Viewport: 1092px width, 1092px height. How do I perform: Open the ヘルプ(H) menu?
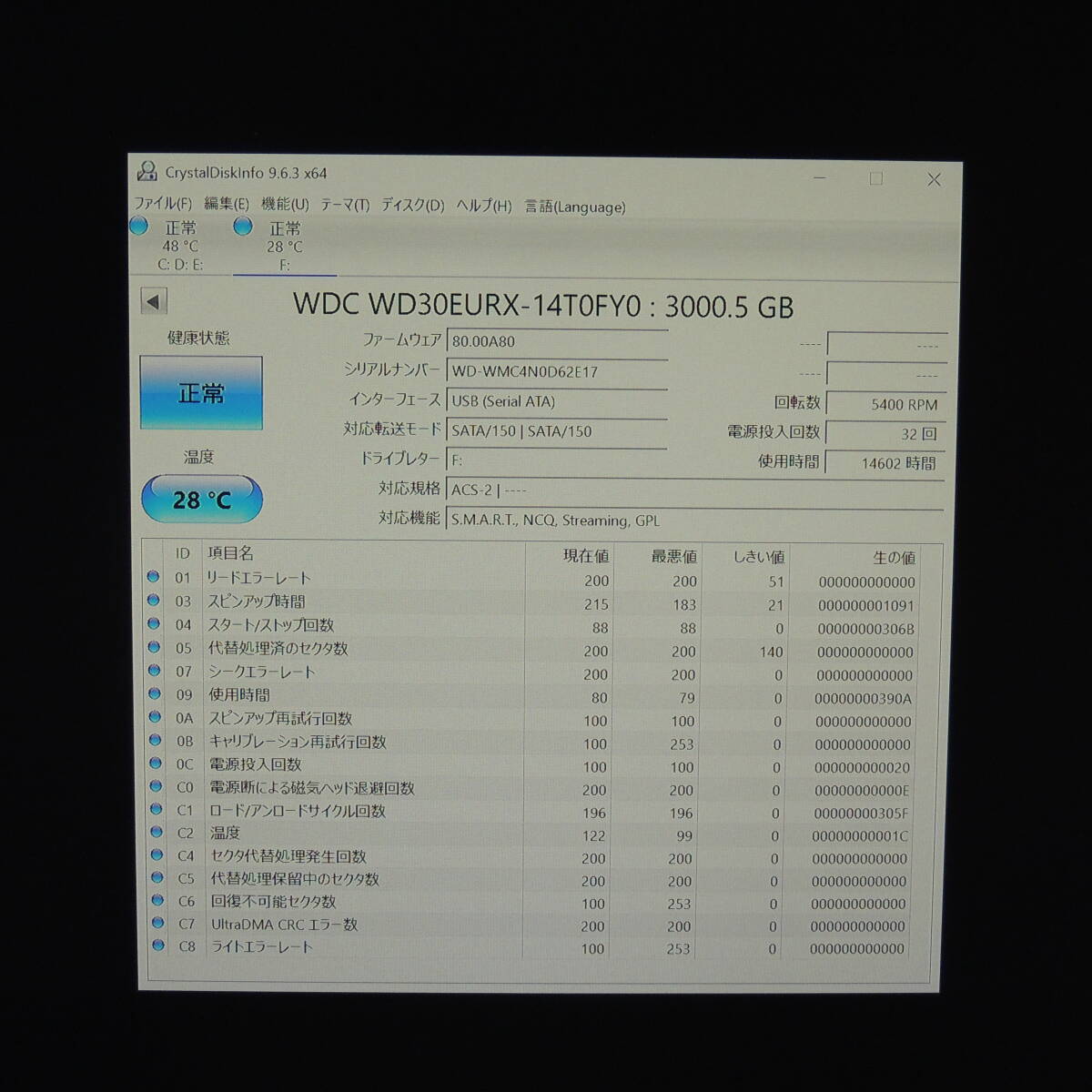[483, 207]
